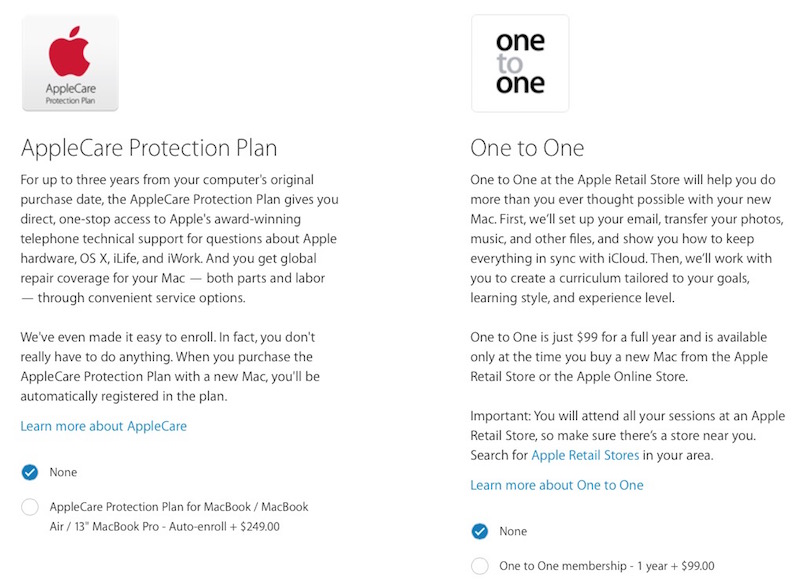
Task: Click the black One to One logo icon
Action: click(x=520, y=62)
